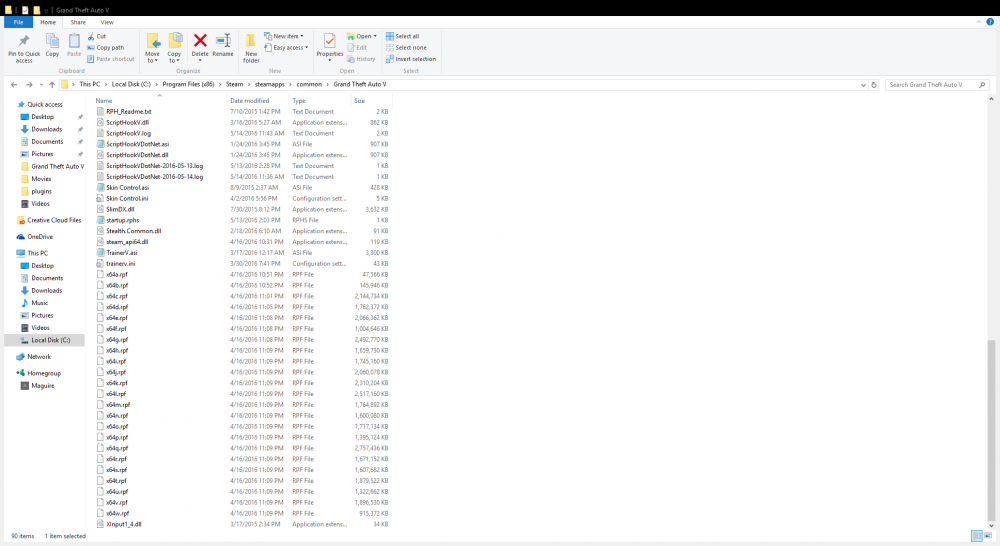Screen dimensions: 1000x546
Task: Switch to the Home tab
Action: (x=48, y=22)
